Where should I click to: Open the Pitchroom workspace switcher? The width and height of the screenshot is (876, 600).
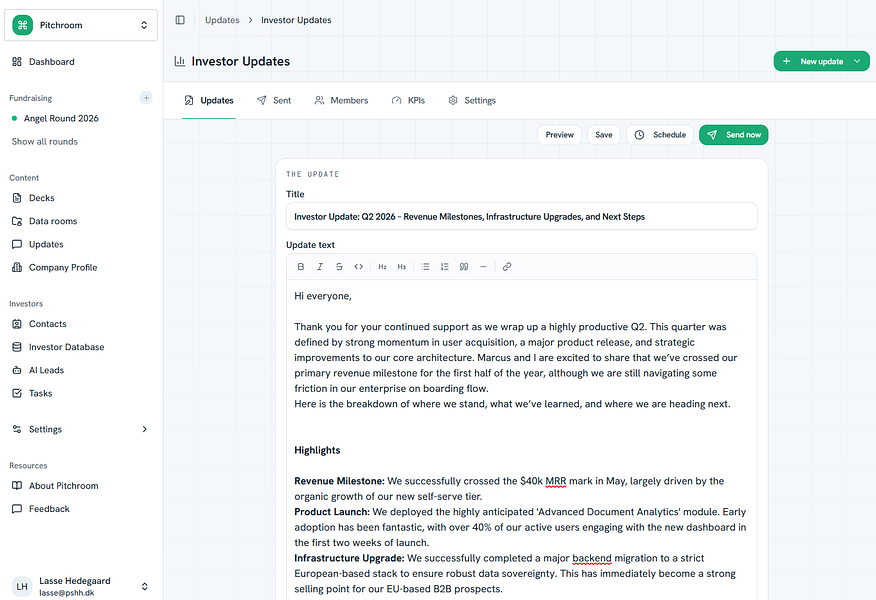[81, 25]
